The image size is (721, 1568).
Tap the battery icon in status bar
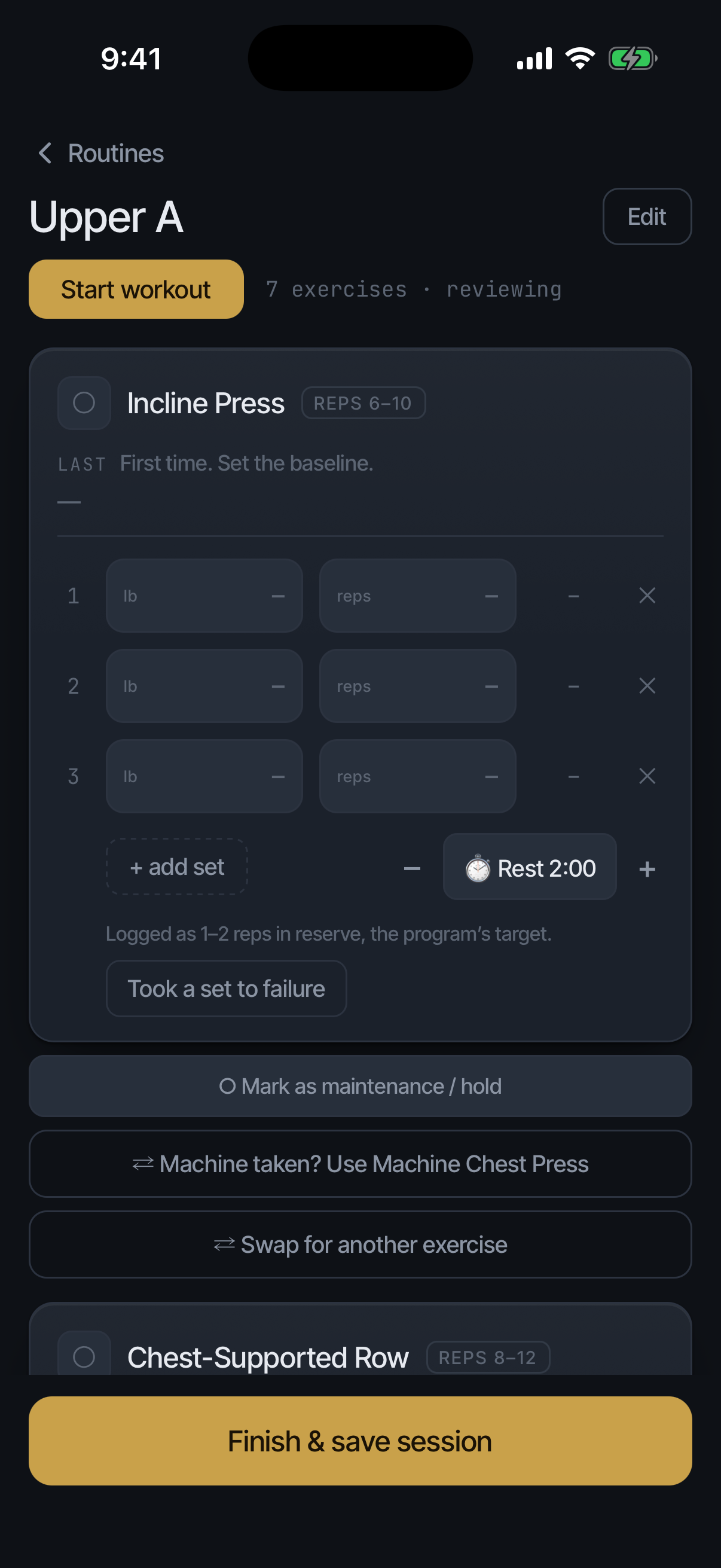[632, 59]
